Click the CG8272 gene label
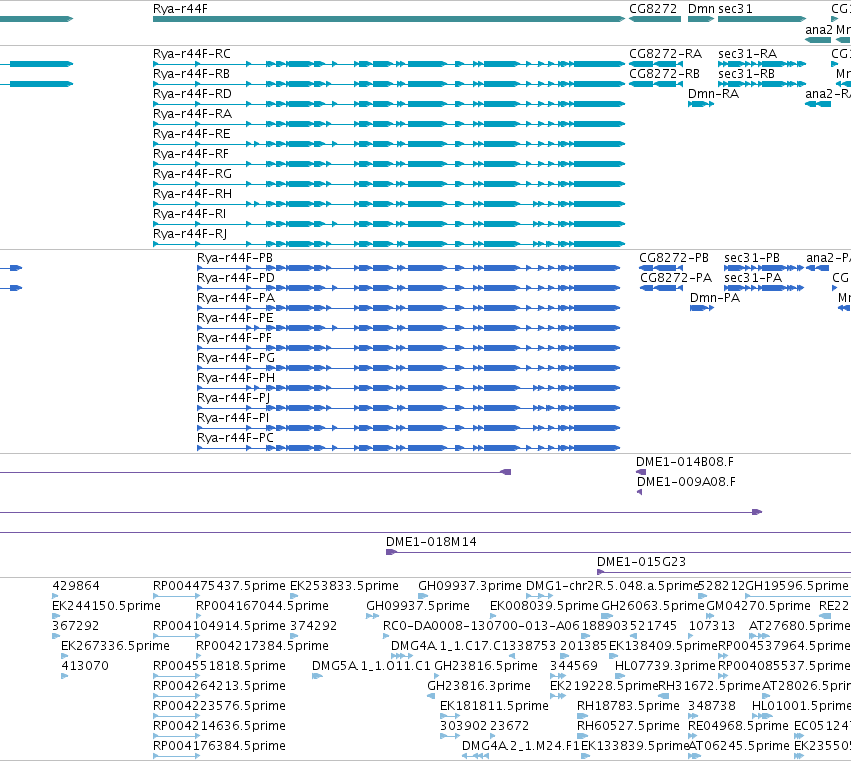This screenshot has width=851, height=761. 653,9
